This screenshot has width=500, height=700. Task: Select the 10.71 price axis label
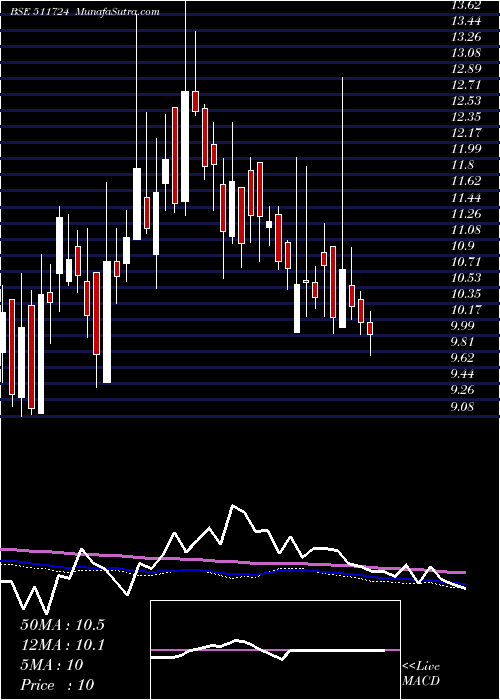click(466, 262)
